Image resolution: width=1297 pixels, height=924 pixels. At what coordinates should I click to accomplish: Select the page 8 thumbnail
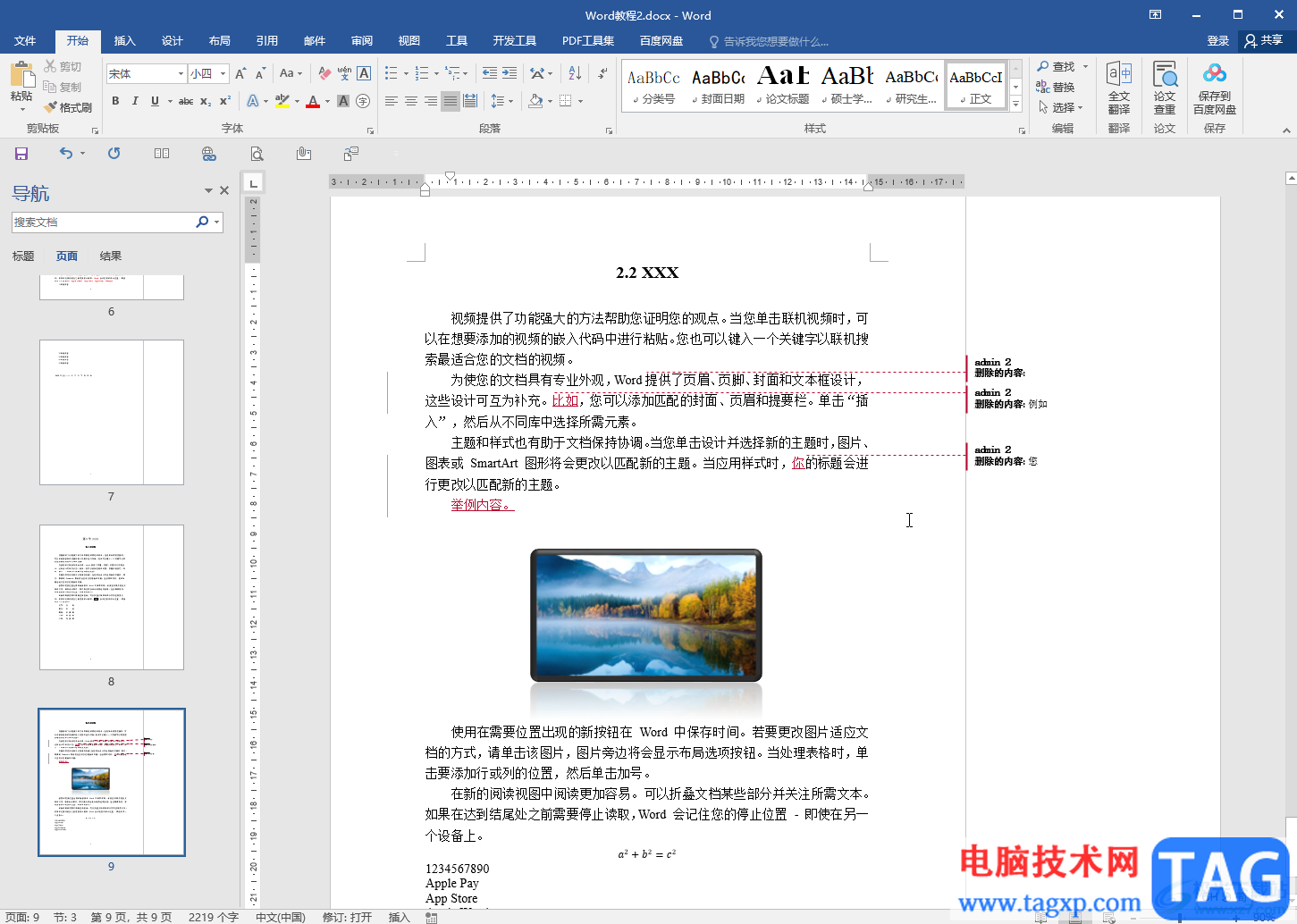pos(111,597)
